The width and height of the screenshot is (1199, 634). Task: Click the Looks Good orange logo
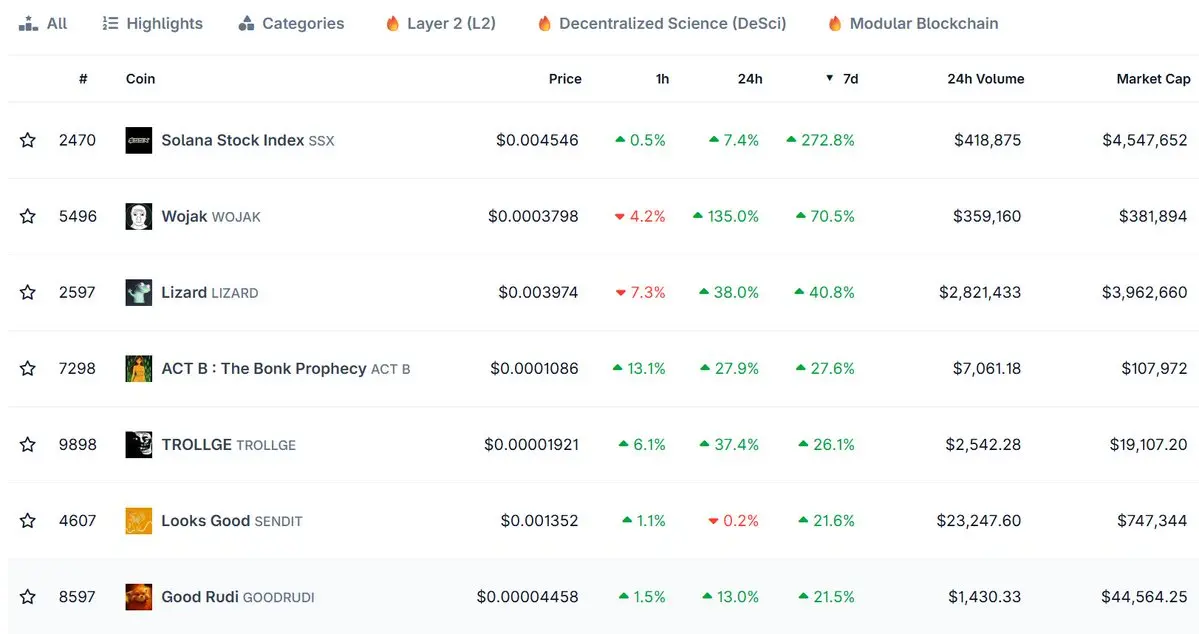pyautogui.click(x=138, y=521)
